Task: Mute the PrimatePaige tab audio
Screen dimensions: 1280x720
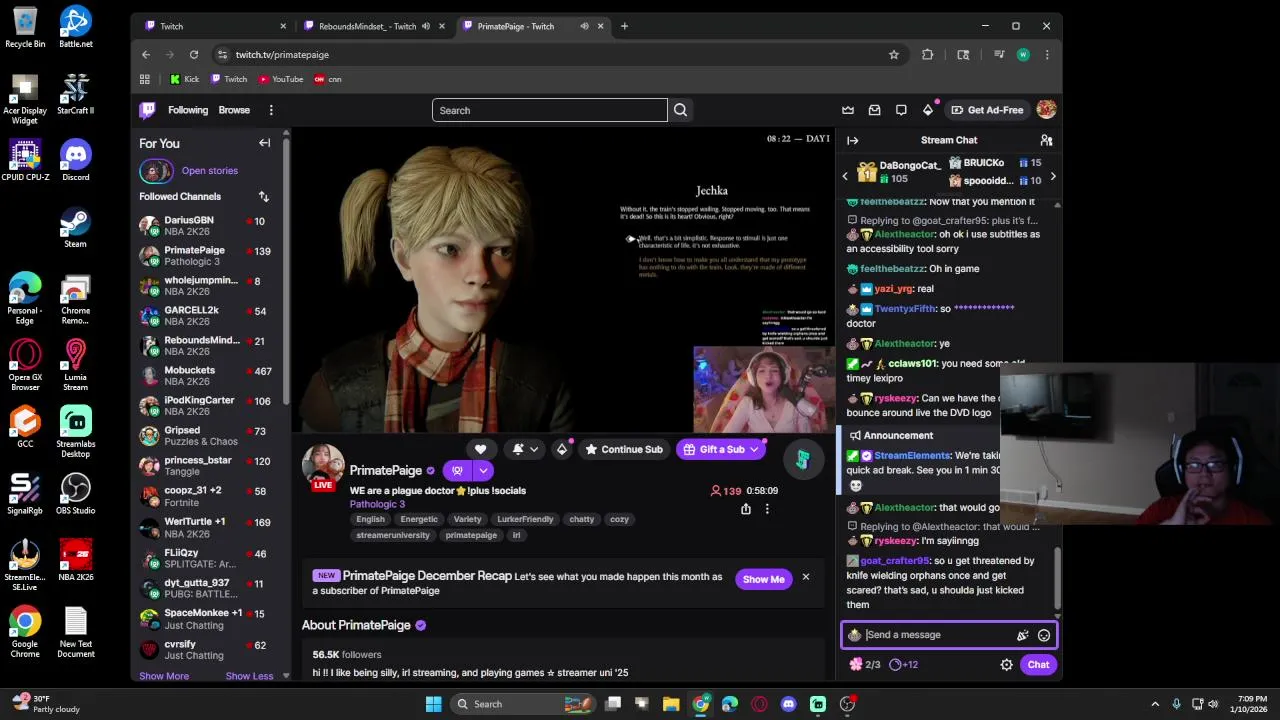Action: (x=584, y=26)
